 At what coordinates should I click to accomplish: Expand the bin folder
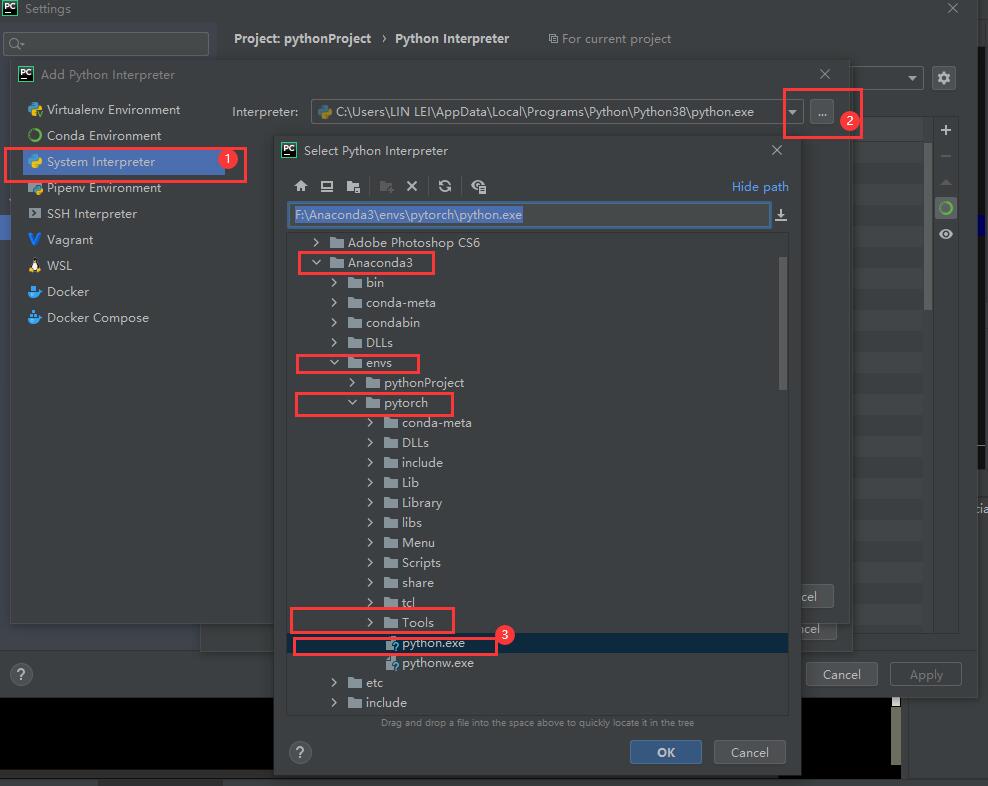coord(335,282)
